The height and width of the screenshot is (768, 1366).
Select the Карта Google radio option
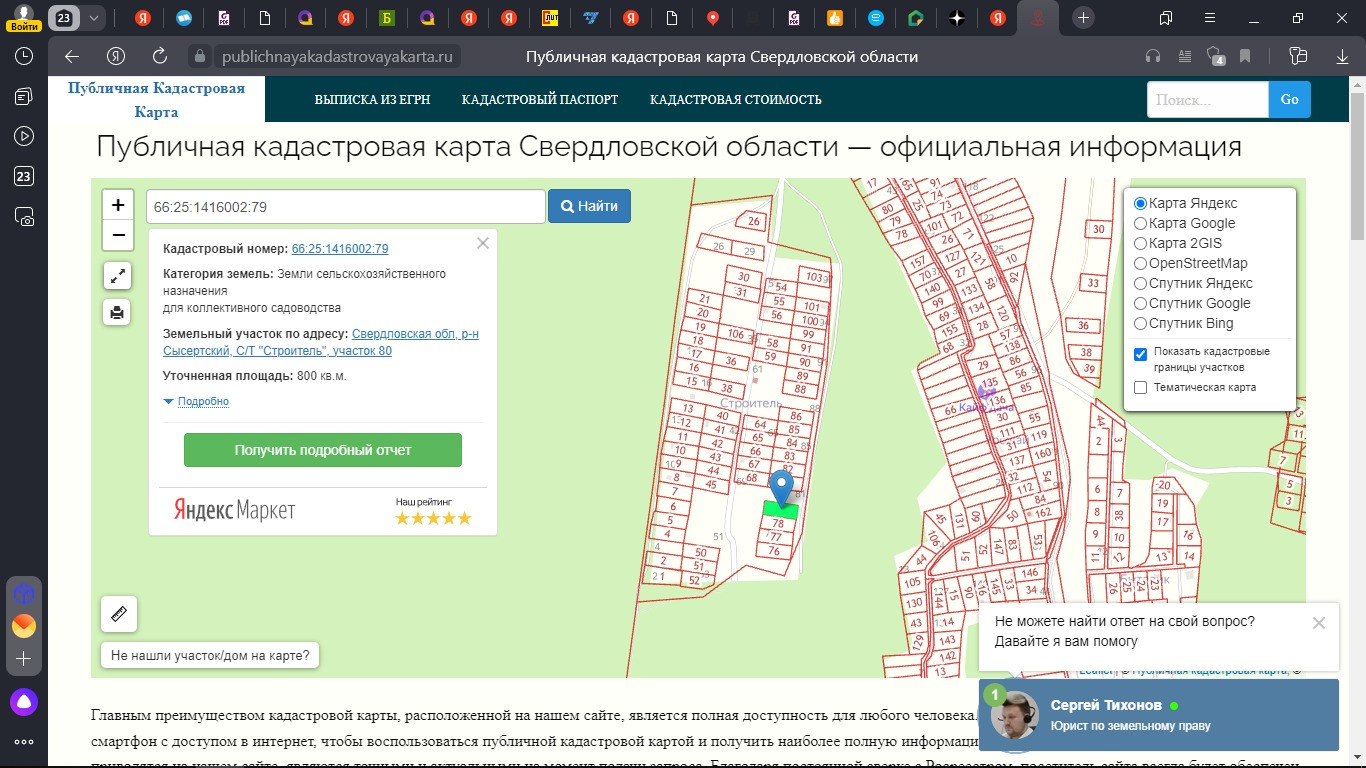[1141, 224]
